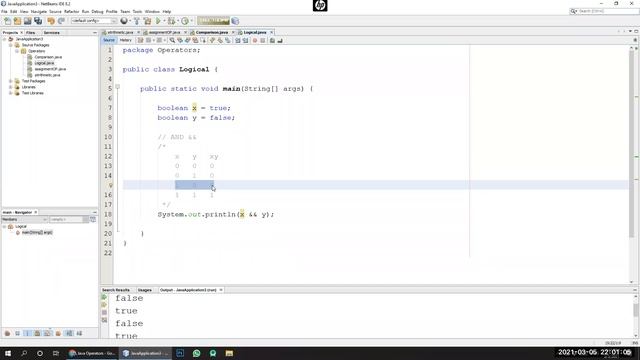This screenshot has height=360, width=640.
Task: Click the yellow Re-run with options icon in Output
Action: (x=104, y=305)
